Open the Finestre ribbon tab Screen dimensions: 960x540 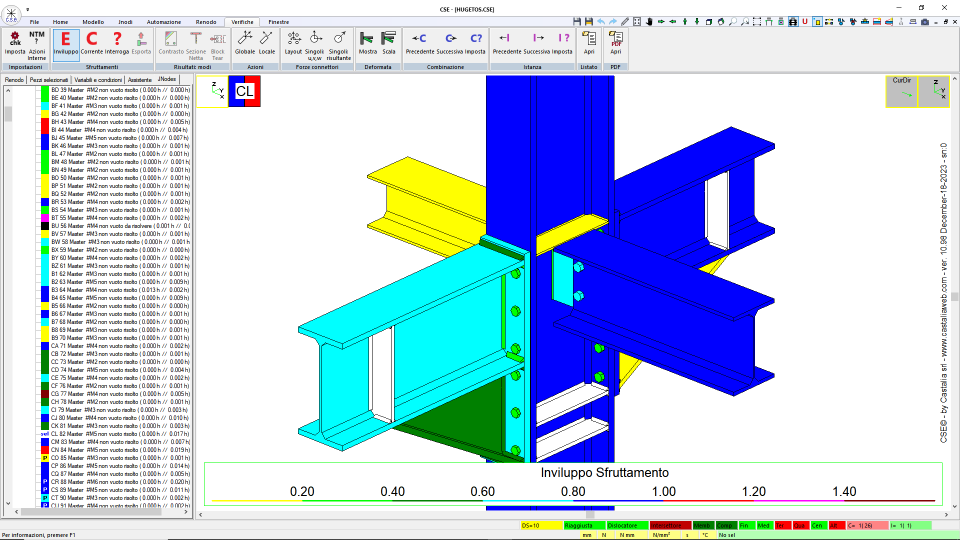tap(279, 22)
